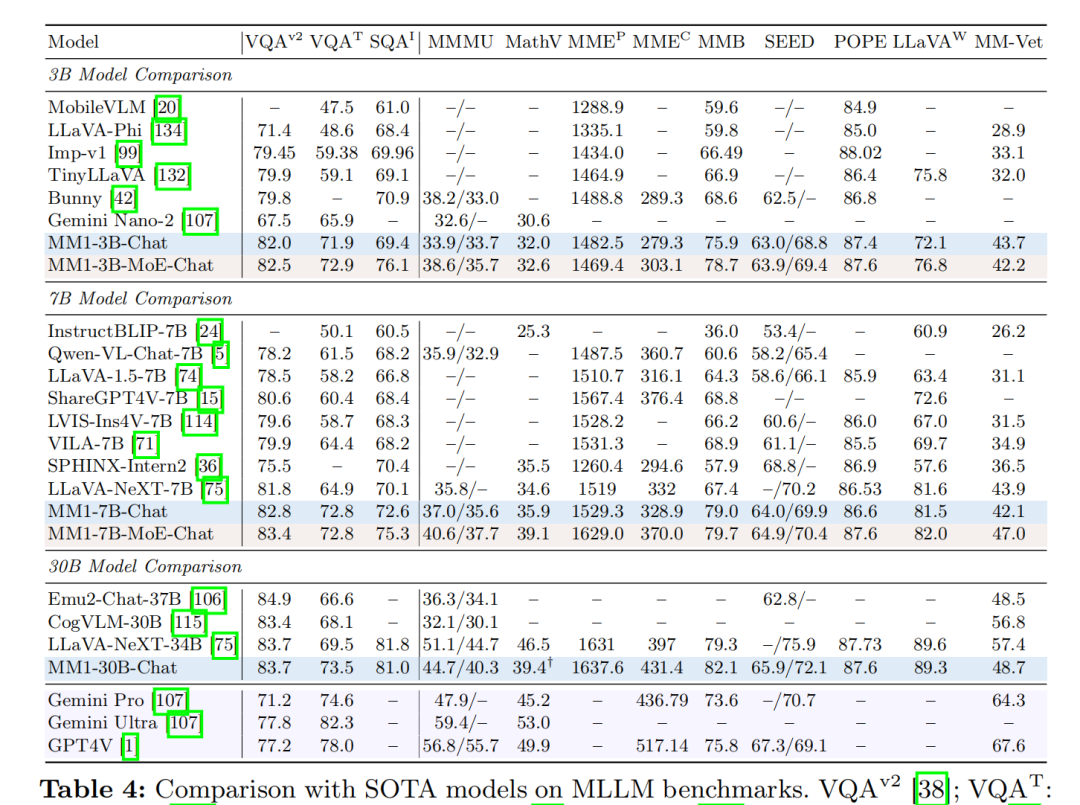Click the "MathV" column header
The image size is (1080, 805).
click(x=533, y=42)
